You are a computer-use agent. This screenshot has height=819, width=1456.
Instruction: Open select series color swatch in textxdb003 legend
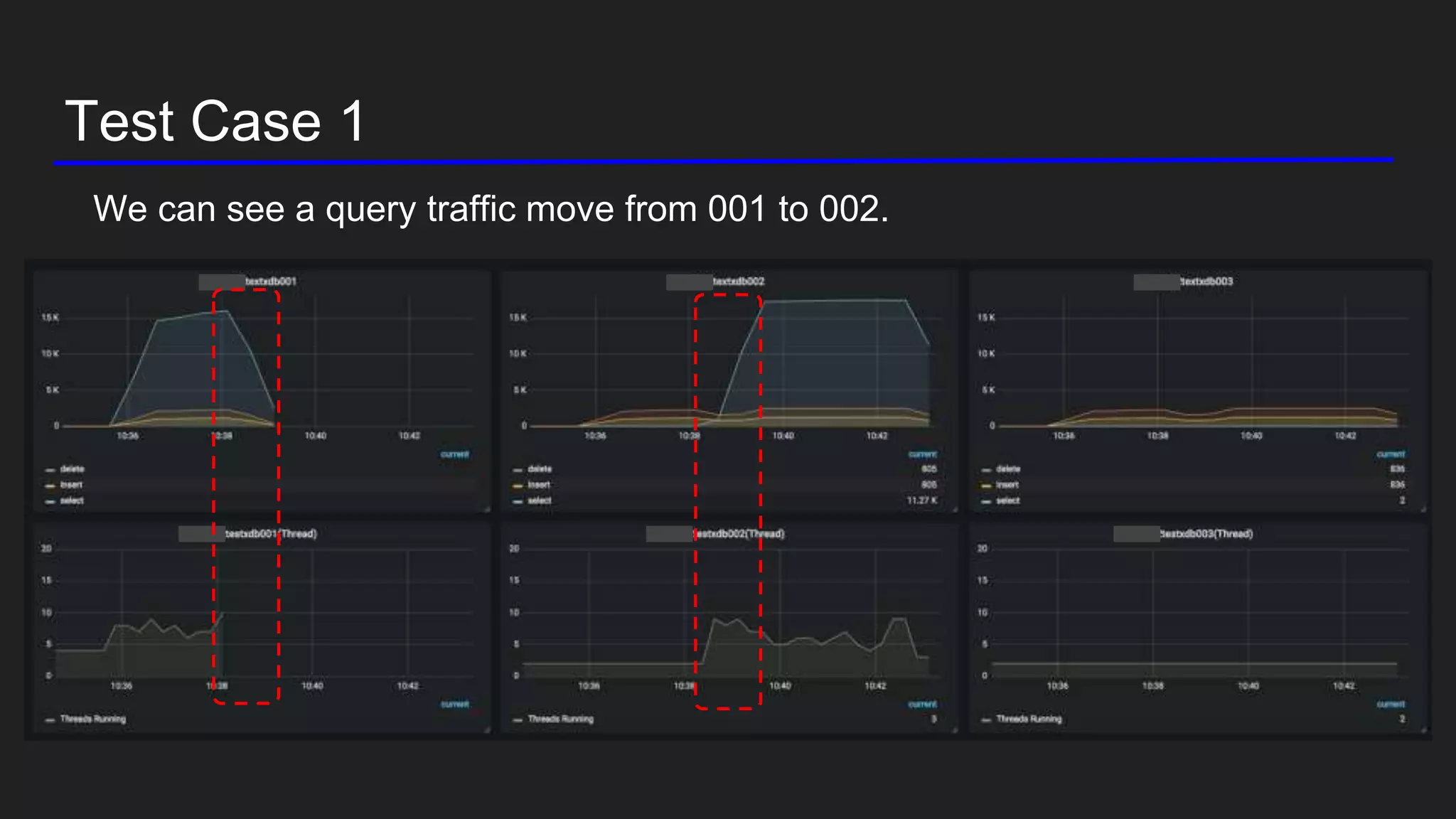tap(986, 501)
